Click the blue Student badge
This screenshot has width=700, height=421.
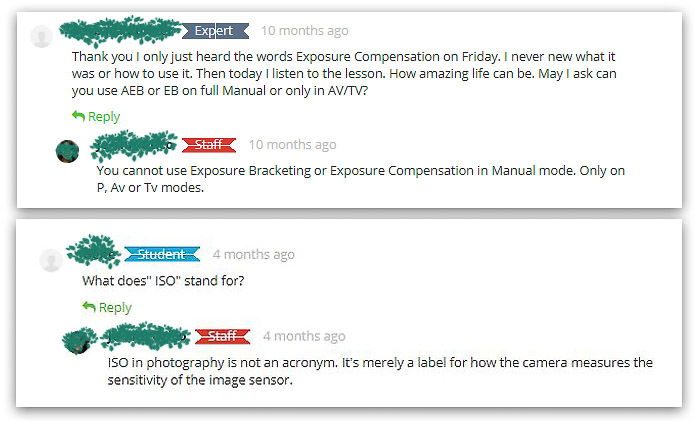[161, 254]
